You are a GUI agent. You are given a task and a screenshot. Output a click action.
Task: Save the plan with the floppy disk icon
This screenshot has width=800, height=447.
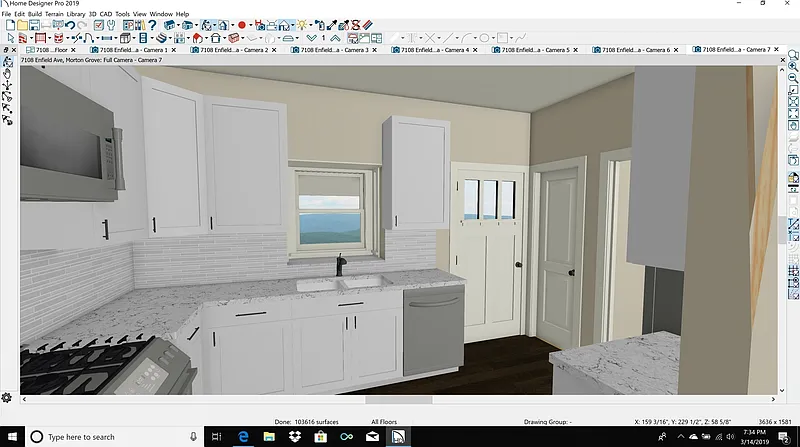pos(34,25)
